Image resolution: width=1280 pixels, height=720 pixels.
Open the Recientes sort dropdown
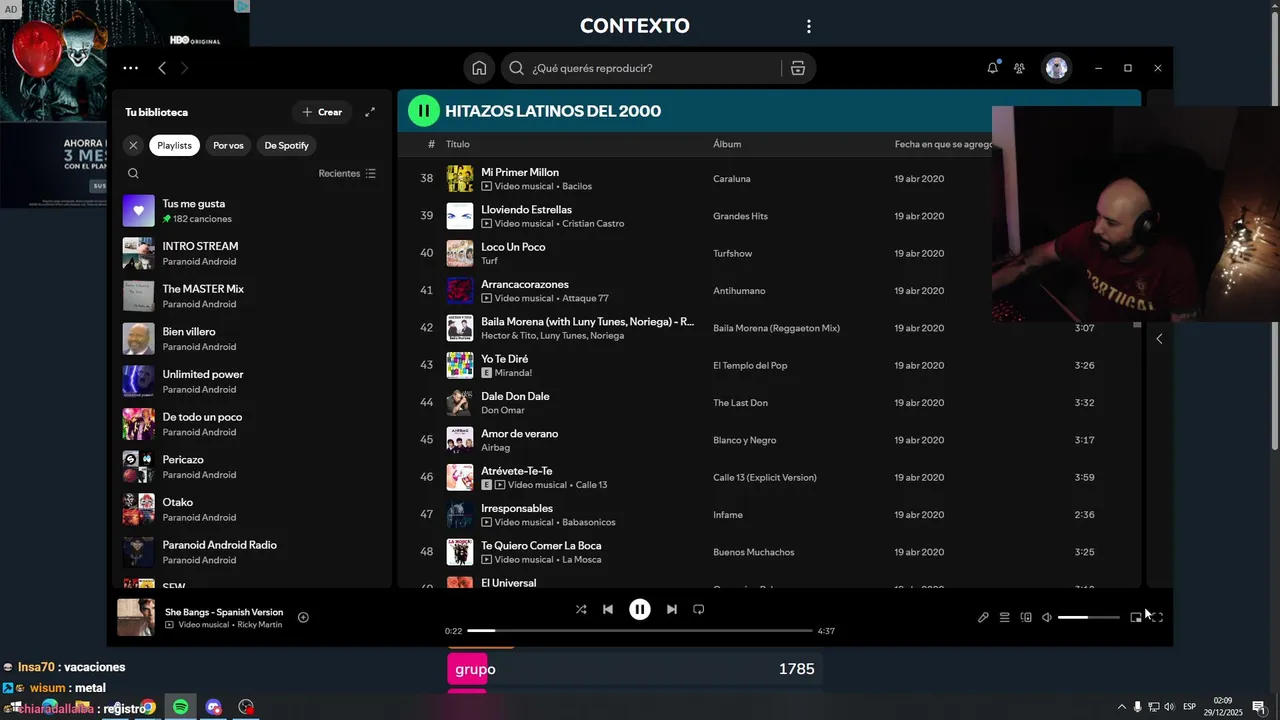pos(347,173)
